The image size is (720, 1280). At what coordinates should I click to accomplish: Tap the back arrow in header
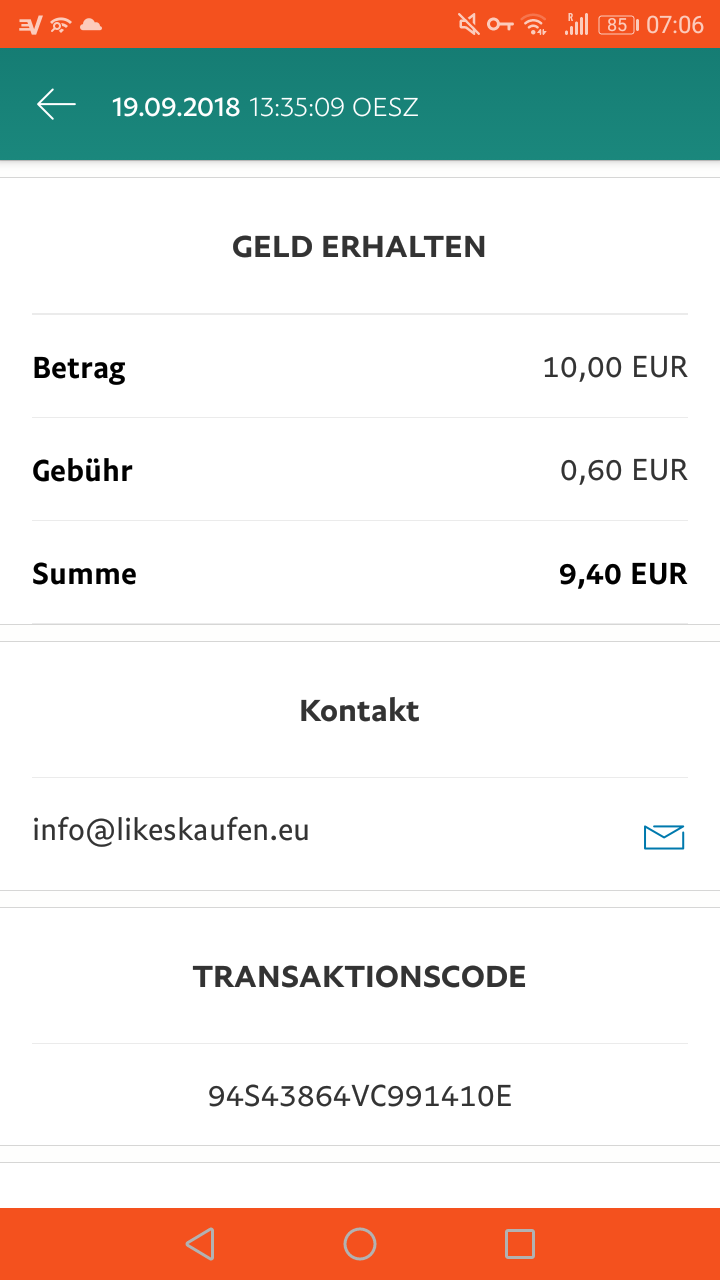click(56, 105)
